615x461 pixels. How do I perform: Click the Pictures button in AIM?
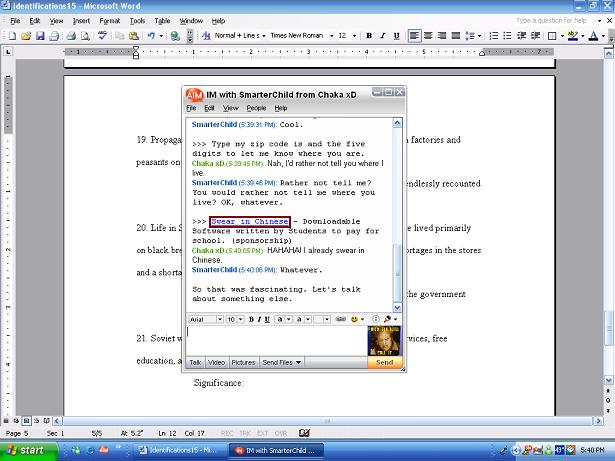tap(243, 363)
